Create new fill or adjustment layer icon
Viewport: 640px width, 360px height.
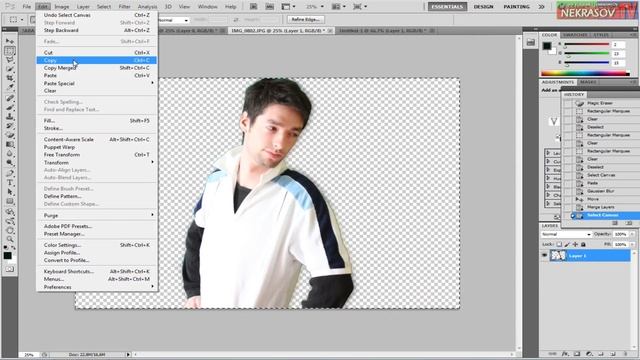[589, 354]
